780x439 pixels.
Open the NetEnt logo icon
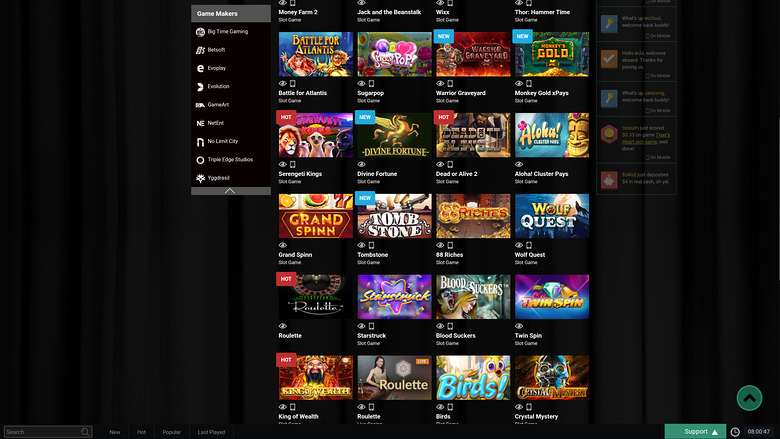pyautogui.click(x=200, y=123)
